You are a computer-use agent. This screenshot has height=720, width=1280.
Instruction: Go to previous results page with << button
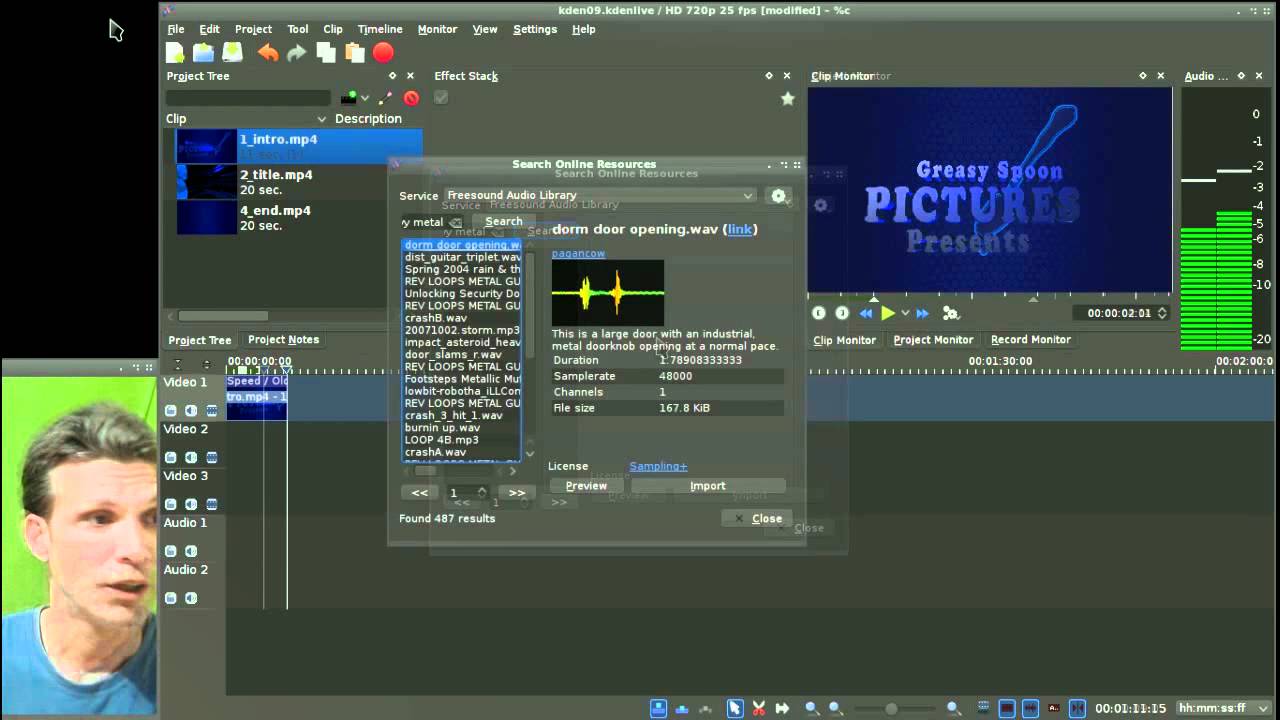coord(420,493)
